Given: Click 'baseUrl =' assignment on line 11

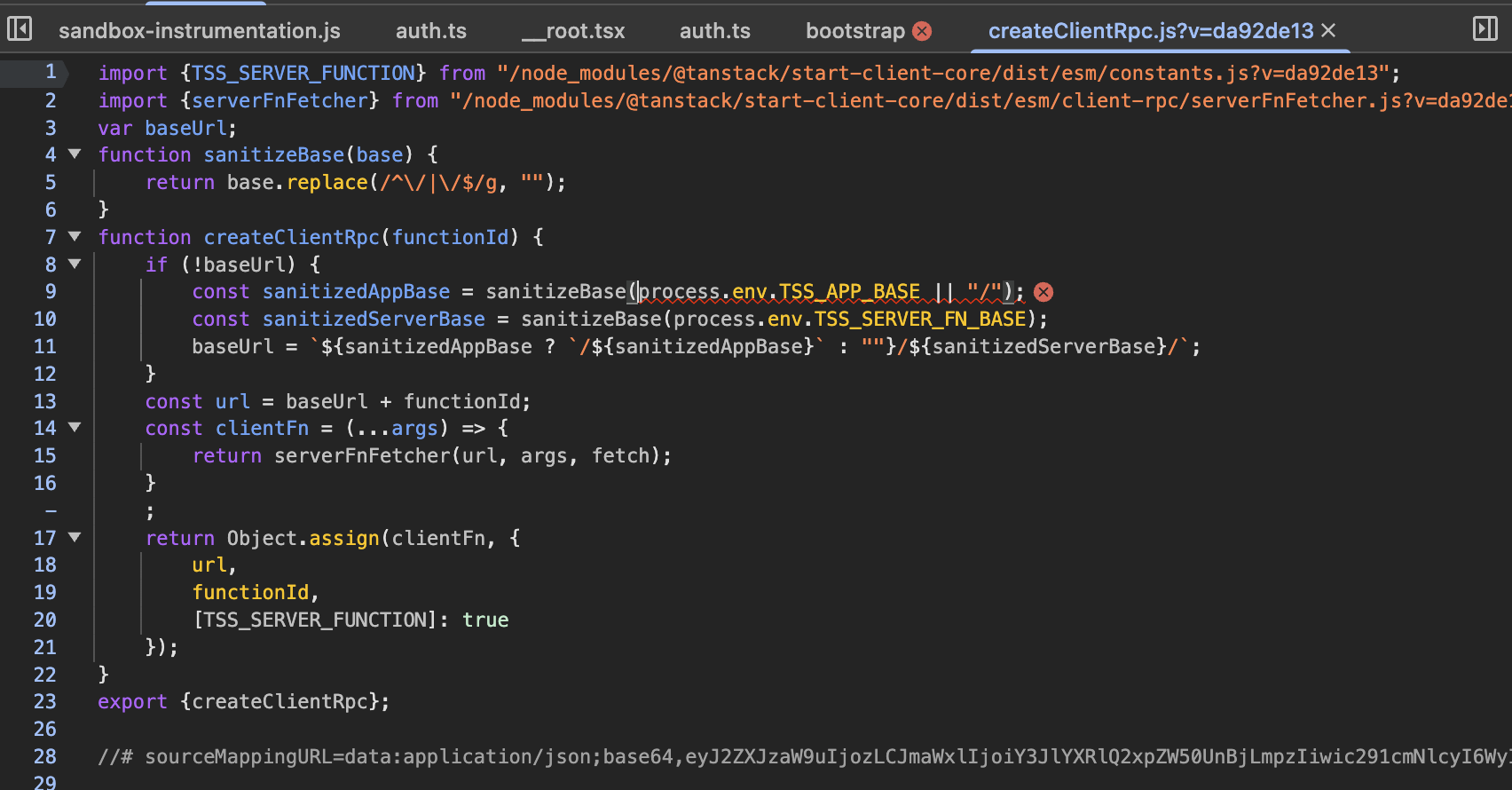Looking at the screenshot, I should coord(245,346).
